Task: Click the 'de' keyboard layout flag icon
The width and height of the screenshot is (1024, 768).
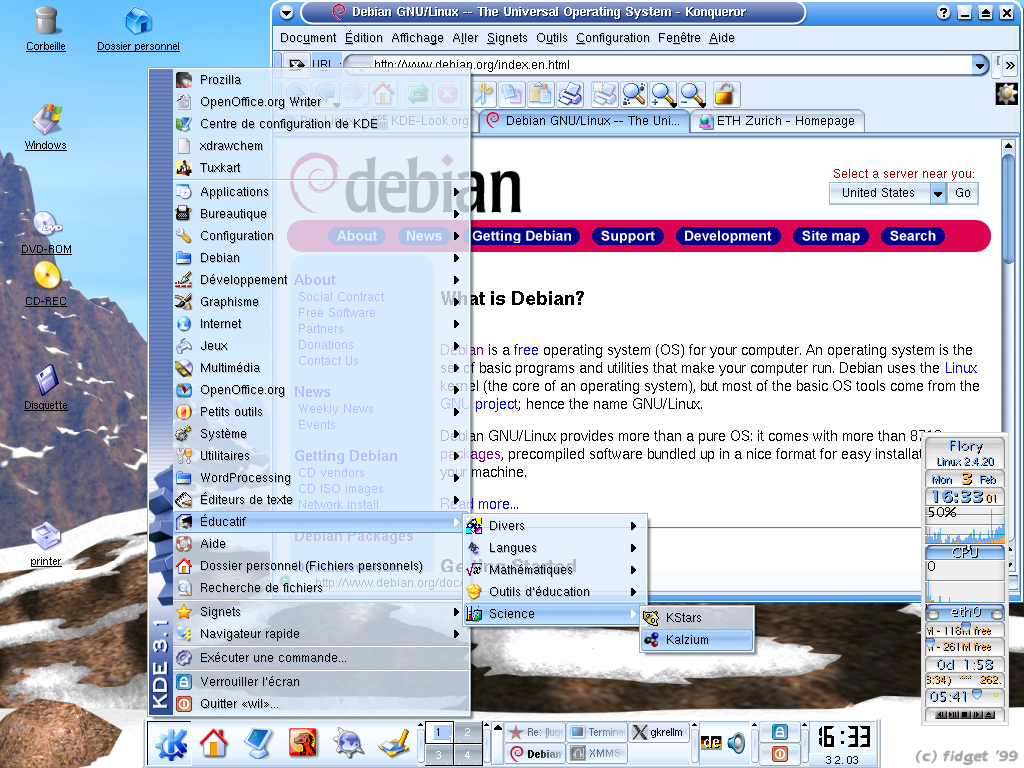Action: 711,743
